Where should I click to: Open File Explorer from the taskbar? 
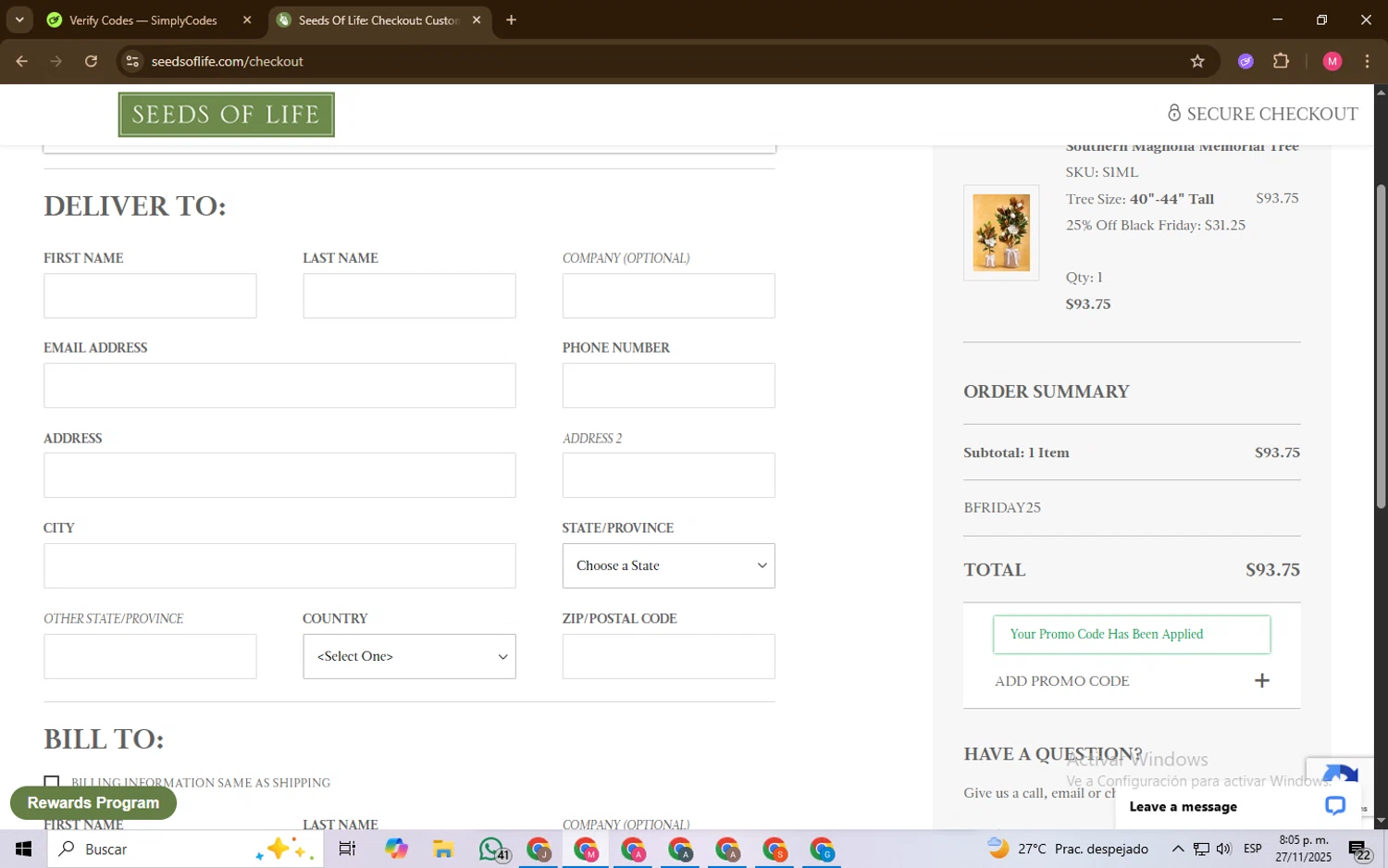[x=443, y=849]
